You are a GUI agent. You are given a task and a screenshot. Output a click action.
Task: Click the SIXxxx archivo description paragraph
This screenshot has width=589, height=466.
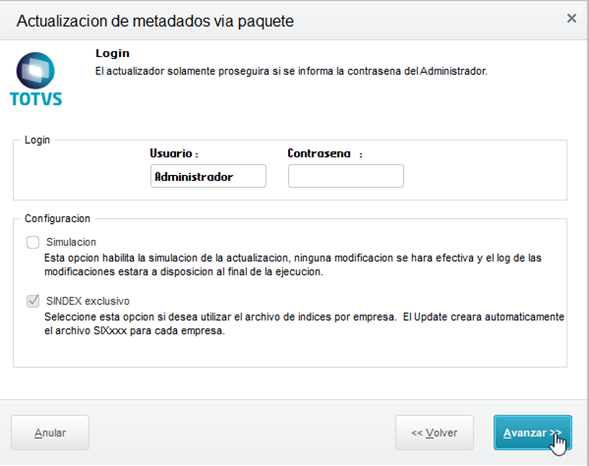(304, 324)
